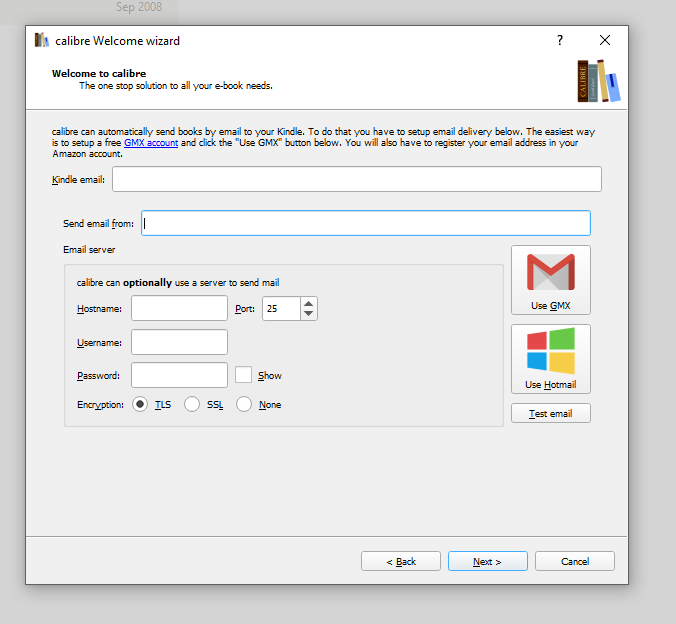Viewport: 676px width, 624px height.
Task: Choose None for encryption
Action: [244, 405]
